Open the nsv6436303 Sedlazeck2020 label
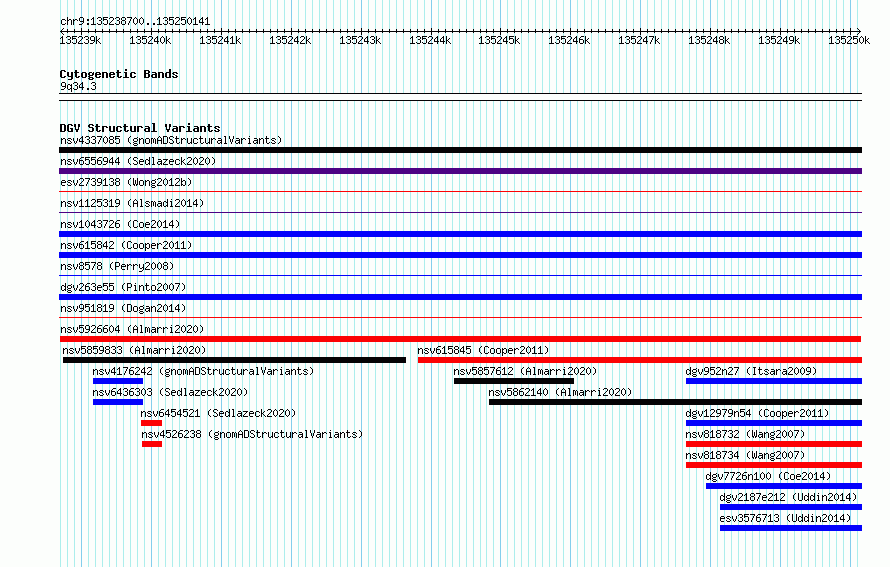The width and height of the screenshot is (890, 567). point(170,392)
